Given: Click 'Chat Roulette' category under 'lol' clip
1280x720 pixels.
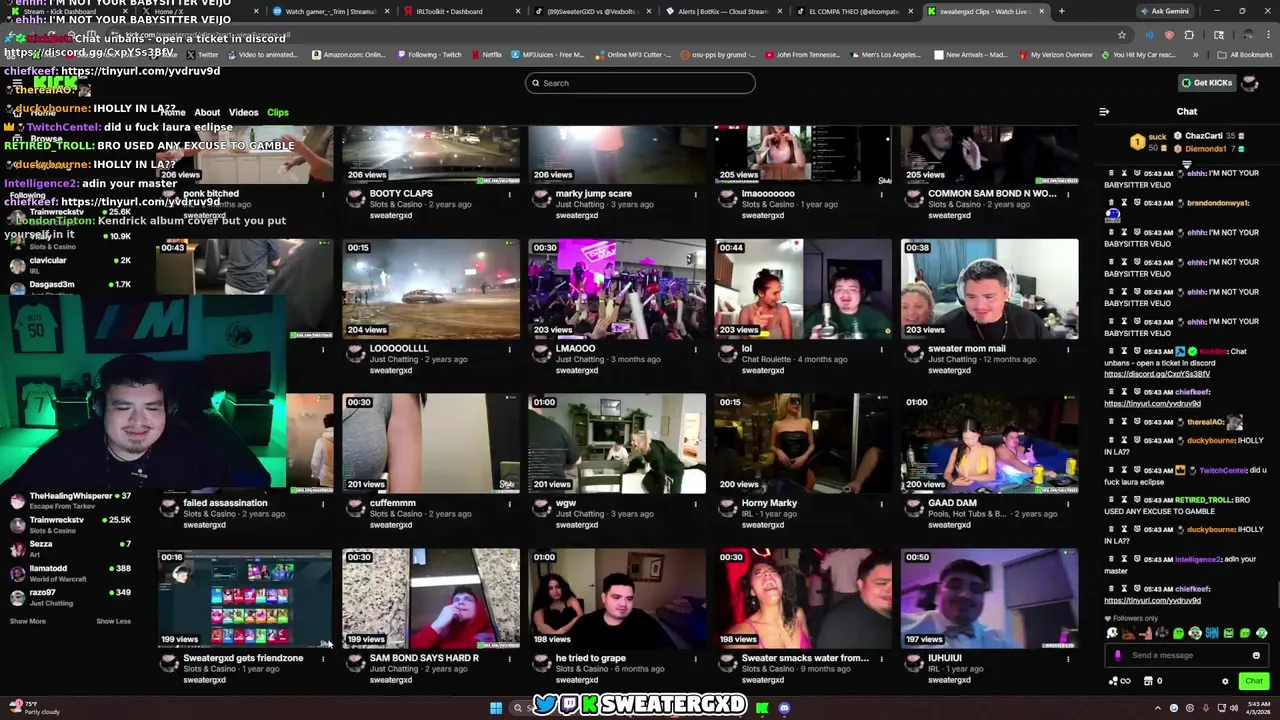Looking at the screenshot, I should click(770, 359).
